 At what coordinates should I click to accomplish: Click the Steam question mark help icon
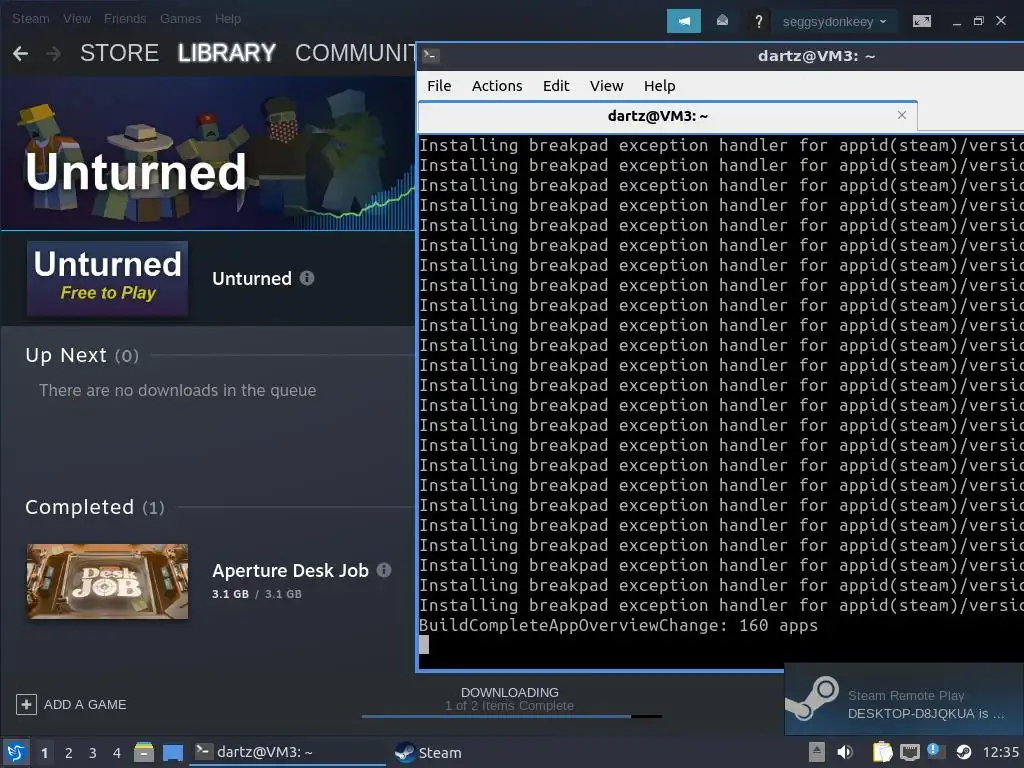758,22
